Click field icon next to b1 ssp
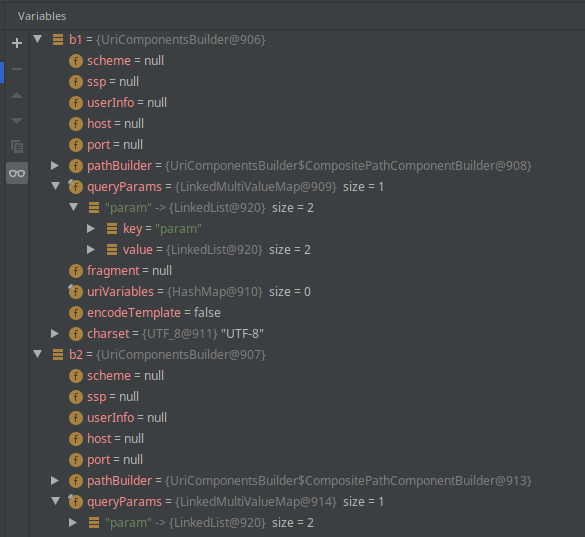Screen dimensions: 585x537 (x=76, y=82)
